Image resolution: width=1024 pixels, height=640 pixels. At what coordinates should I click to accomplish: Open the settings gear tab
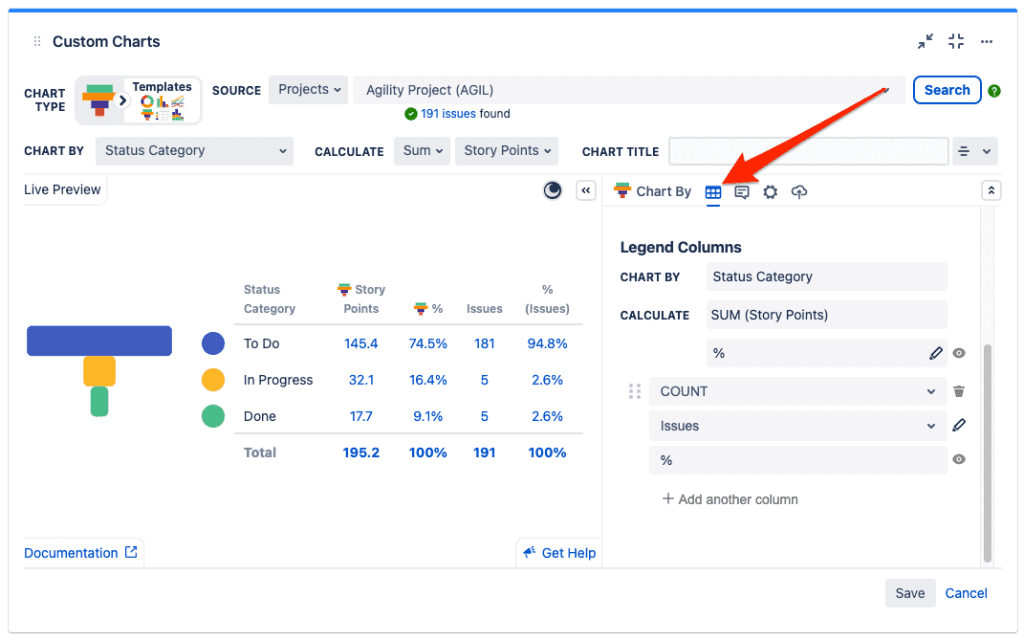(x=770, y=192)
